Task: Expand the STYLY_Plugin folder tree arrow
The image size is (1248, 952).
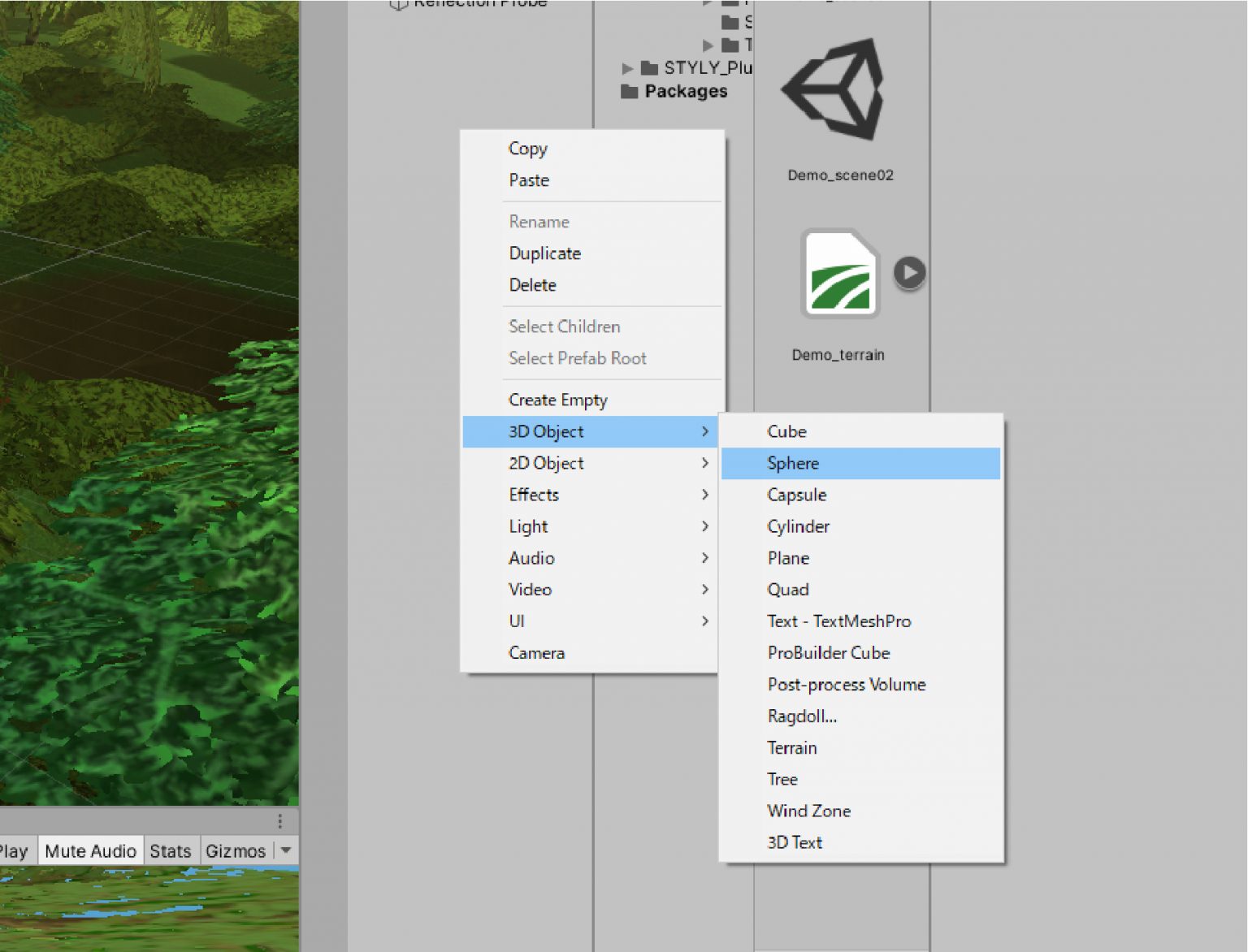Action: point(627,68)
